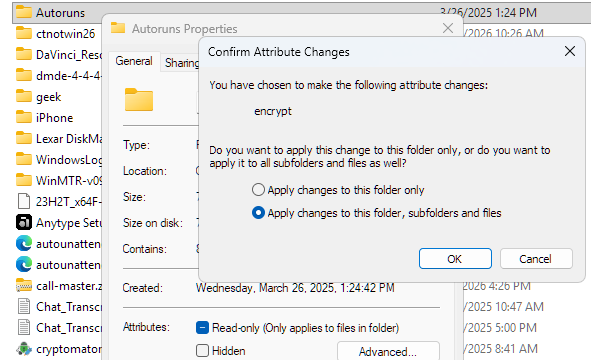
Task: Open the Advanced attributes button
Action: (388, 351)
